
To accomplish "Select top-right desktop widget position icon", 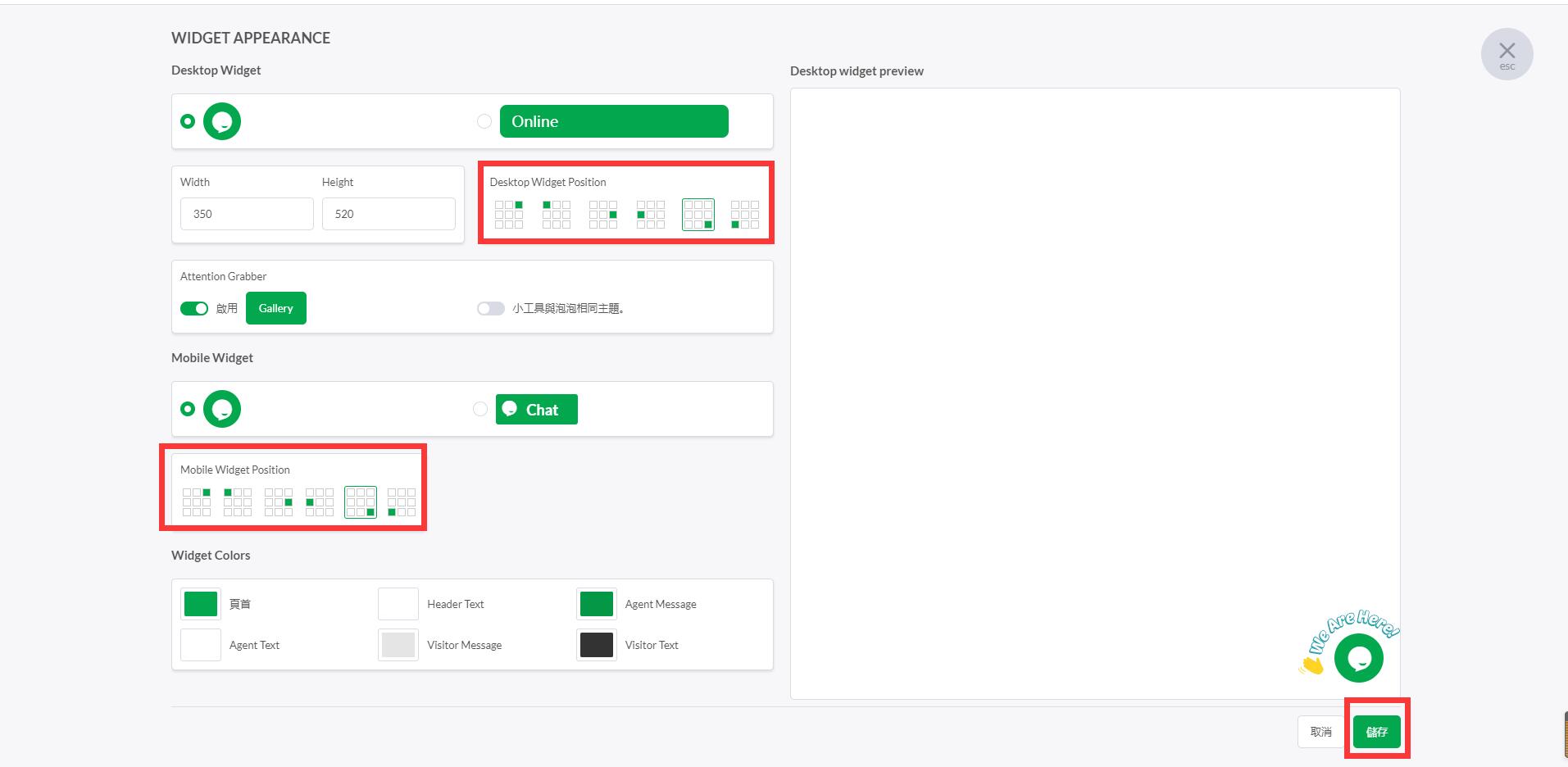I will (x=509, y=215).
